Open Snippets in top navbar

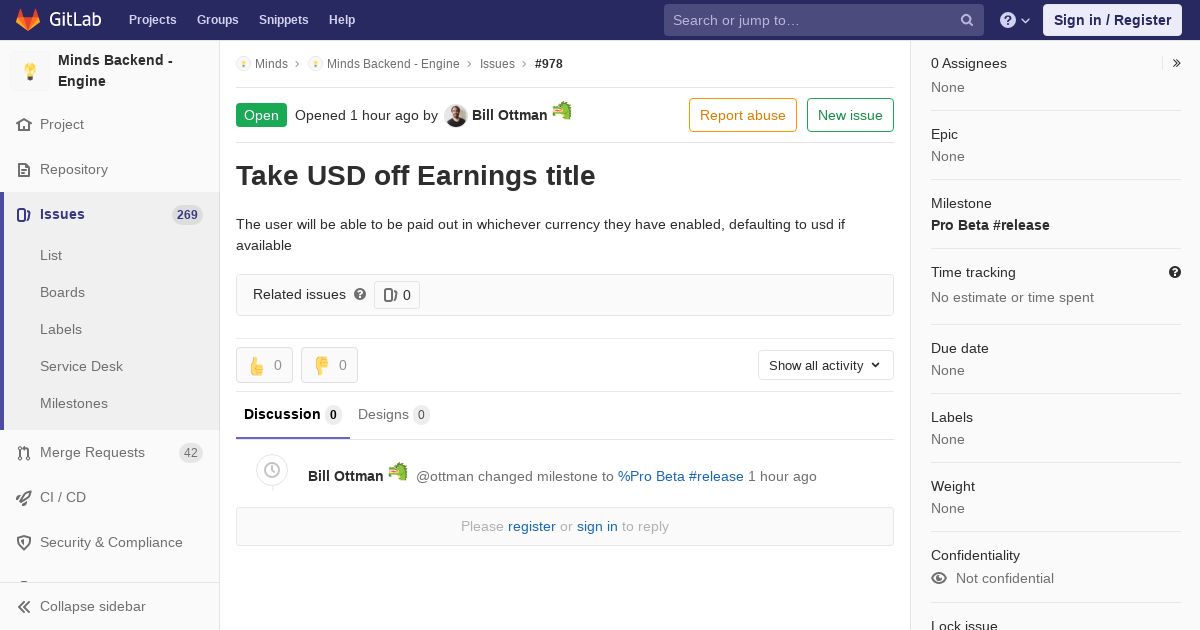click(284, 20)
